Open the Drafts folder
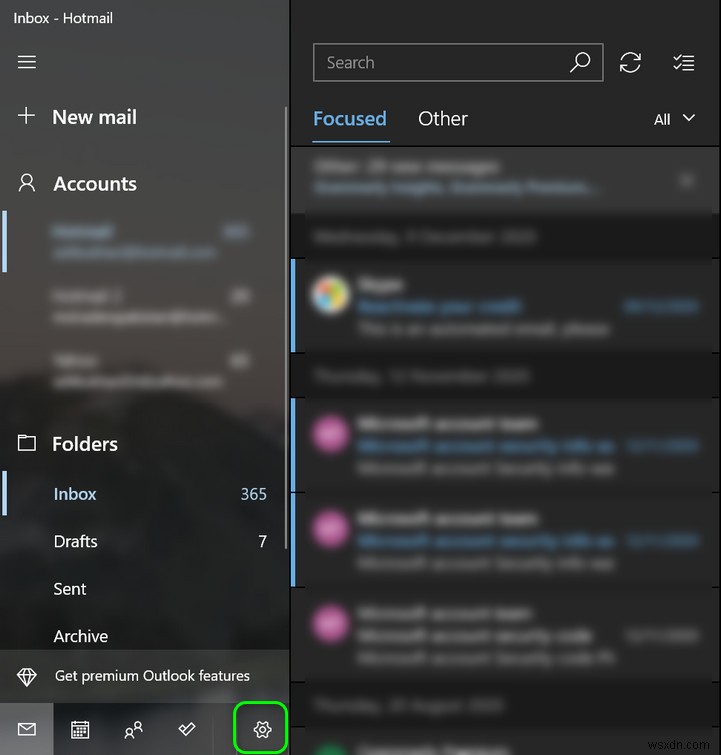721x755 pixels. click(144, 541)
